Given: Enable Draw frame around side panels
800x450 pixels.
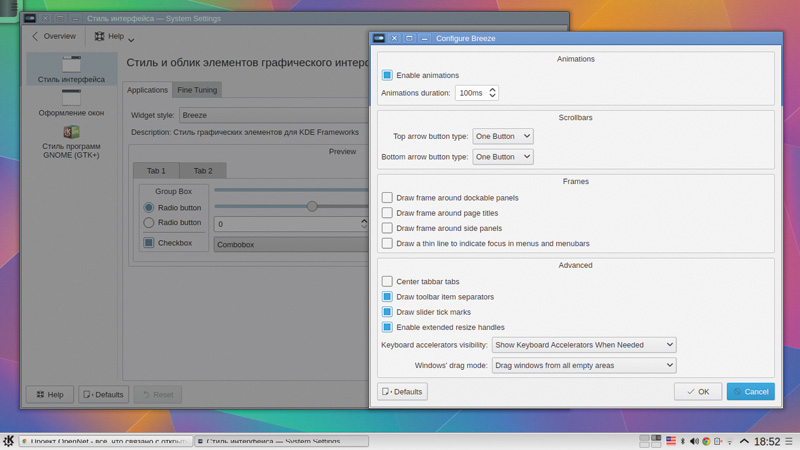Looking at the screenshot, I should coord(387,228).
